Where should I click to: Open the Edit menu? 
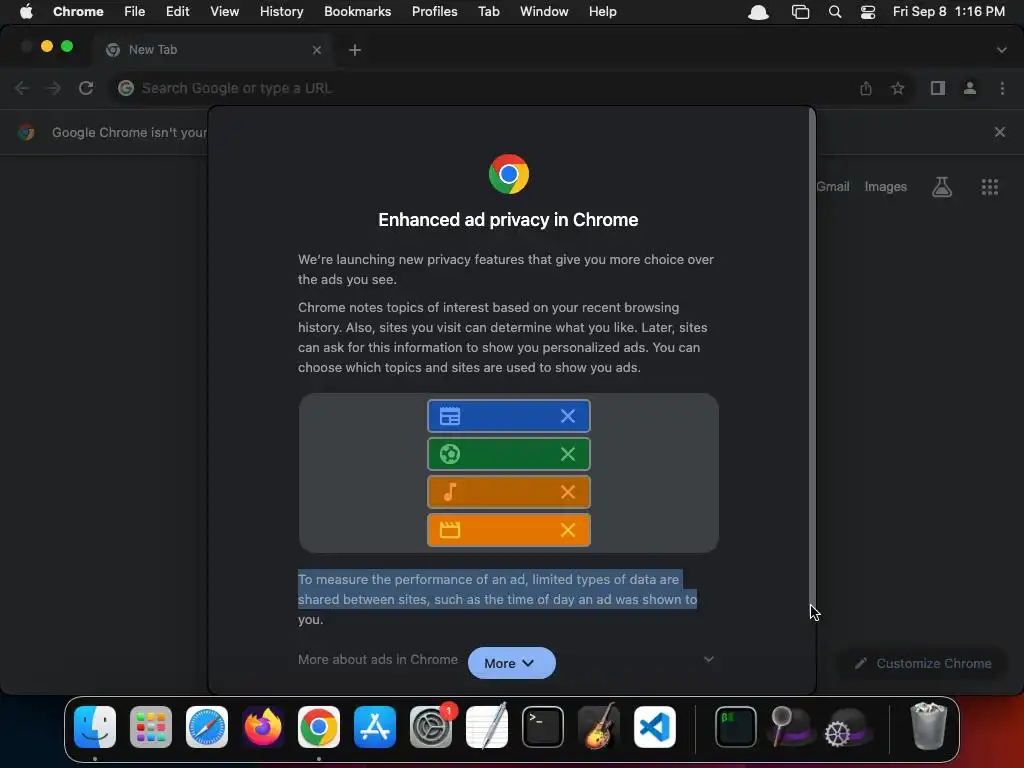coord(177,12)
